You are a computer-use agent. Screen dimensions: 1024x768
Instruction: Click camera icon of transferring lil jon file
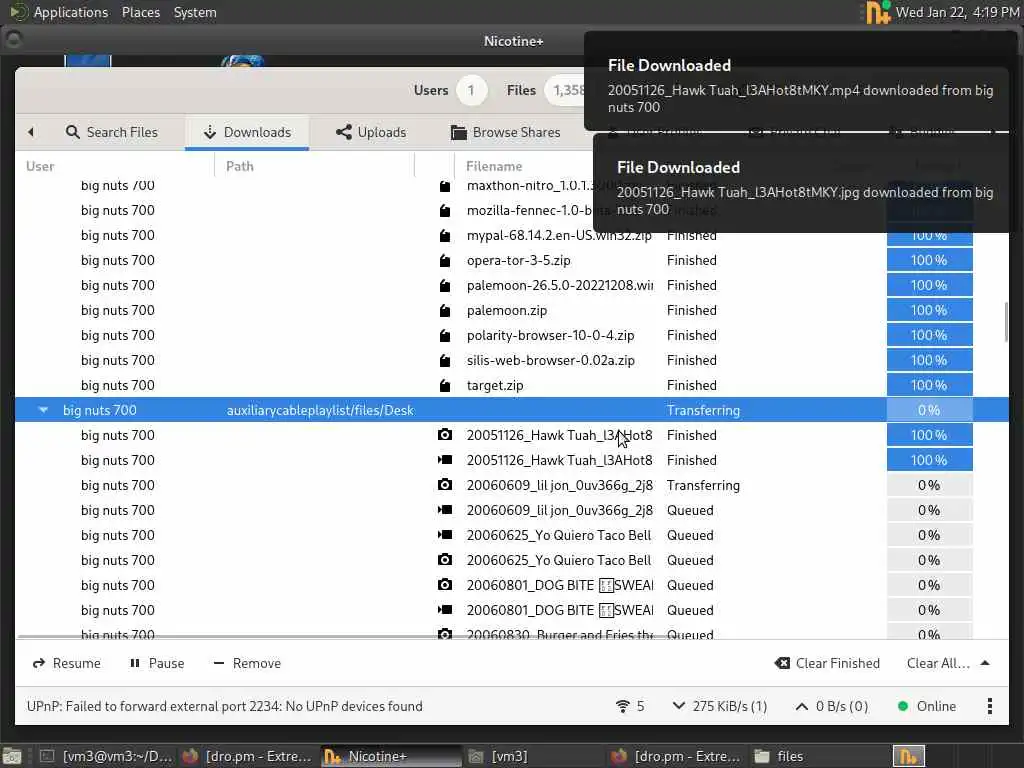(x=445, y=485)
